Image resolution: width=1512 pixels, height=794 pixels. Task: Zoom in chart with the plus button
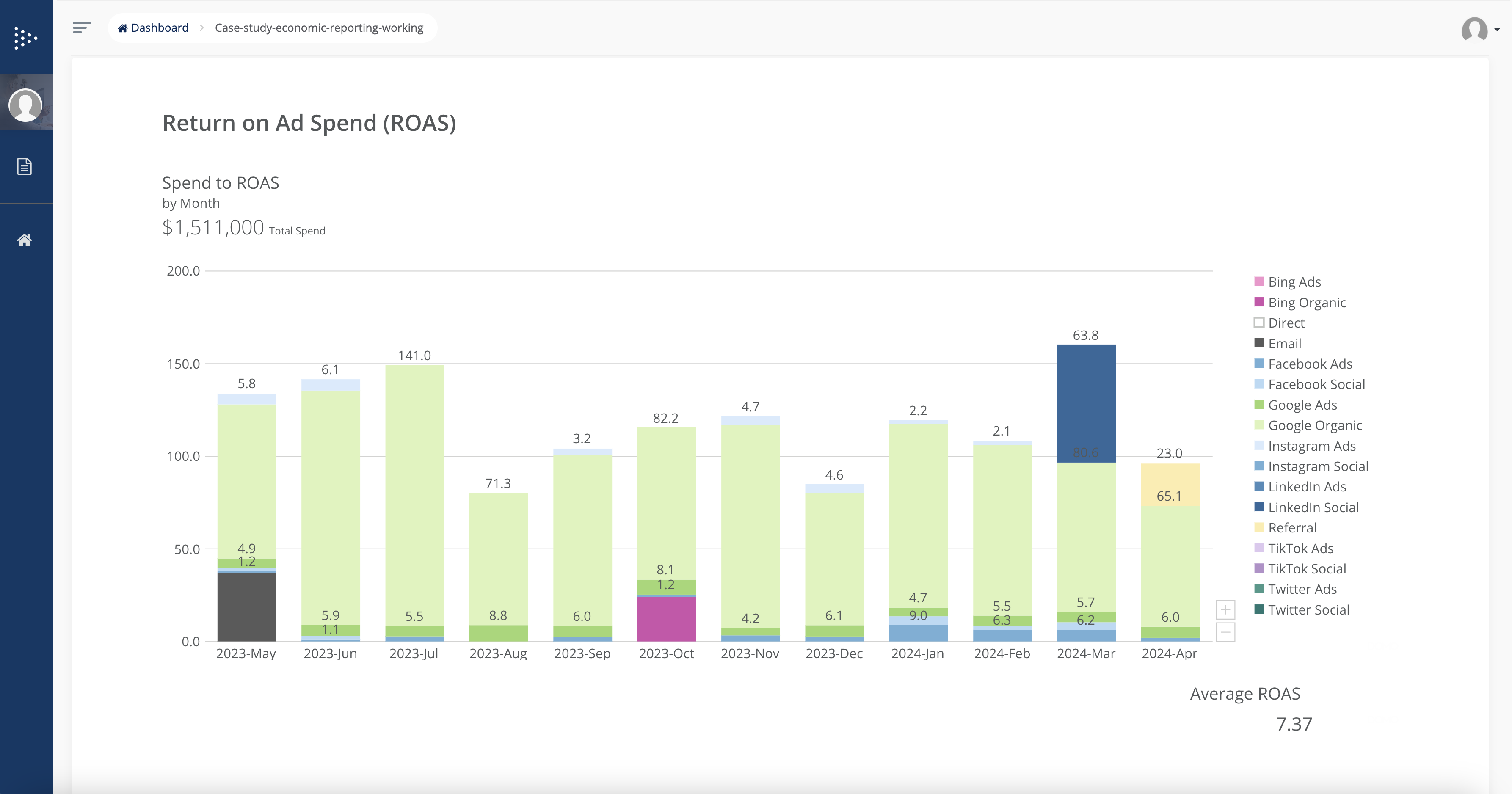[1225, 610]
